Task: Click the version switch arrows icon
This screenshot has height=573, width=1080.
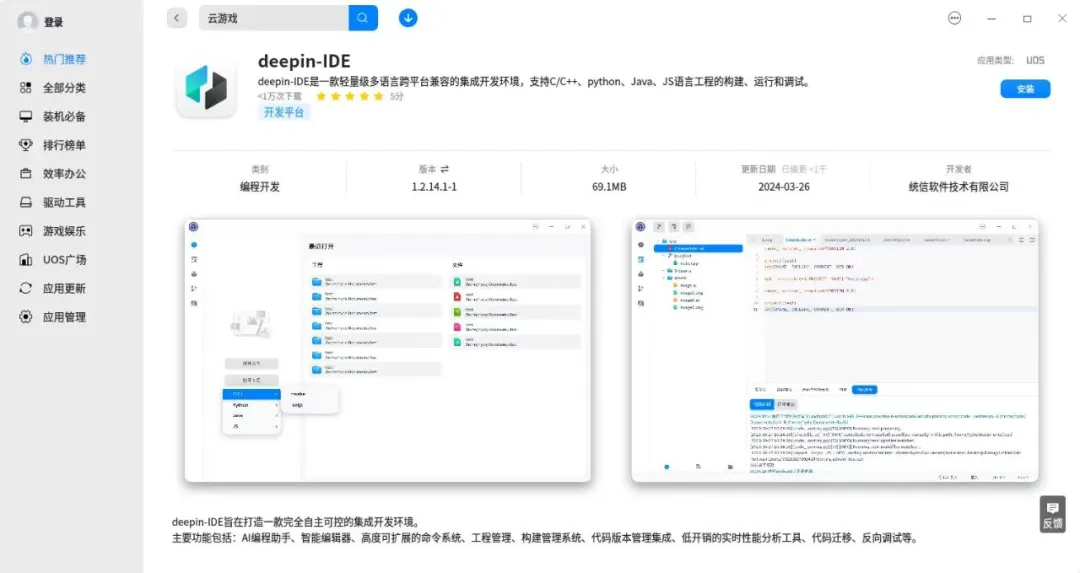Action: pos(444,169)
